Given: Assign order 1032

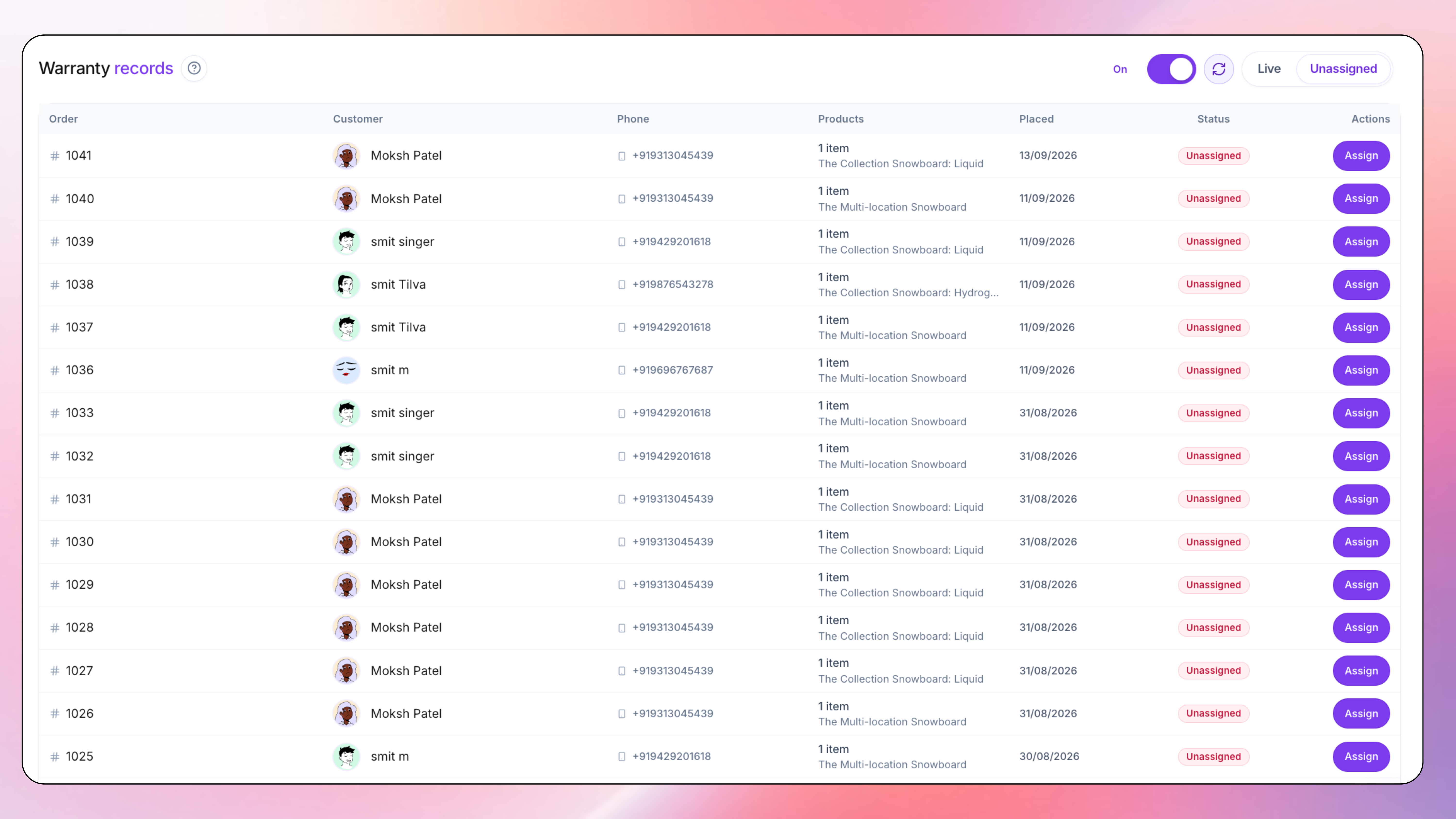Looking at the screenshot, I should (1361, 456).
